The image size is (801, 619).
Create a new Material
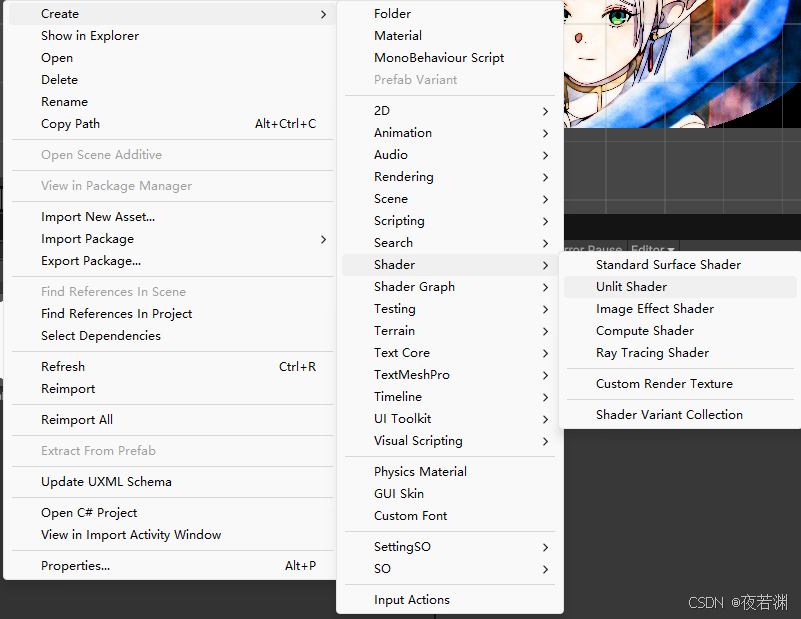[x=450, y=36]
